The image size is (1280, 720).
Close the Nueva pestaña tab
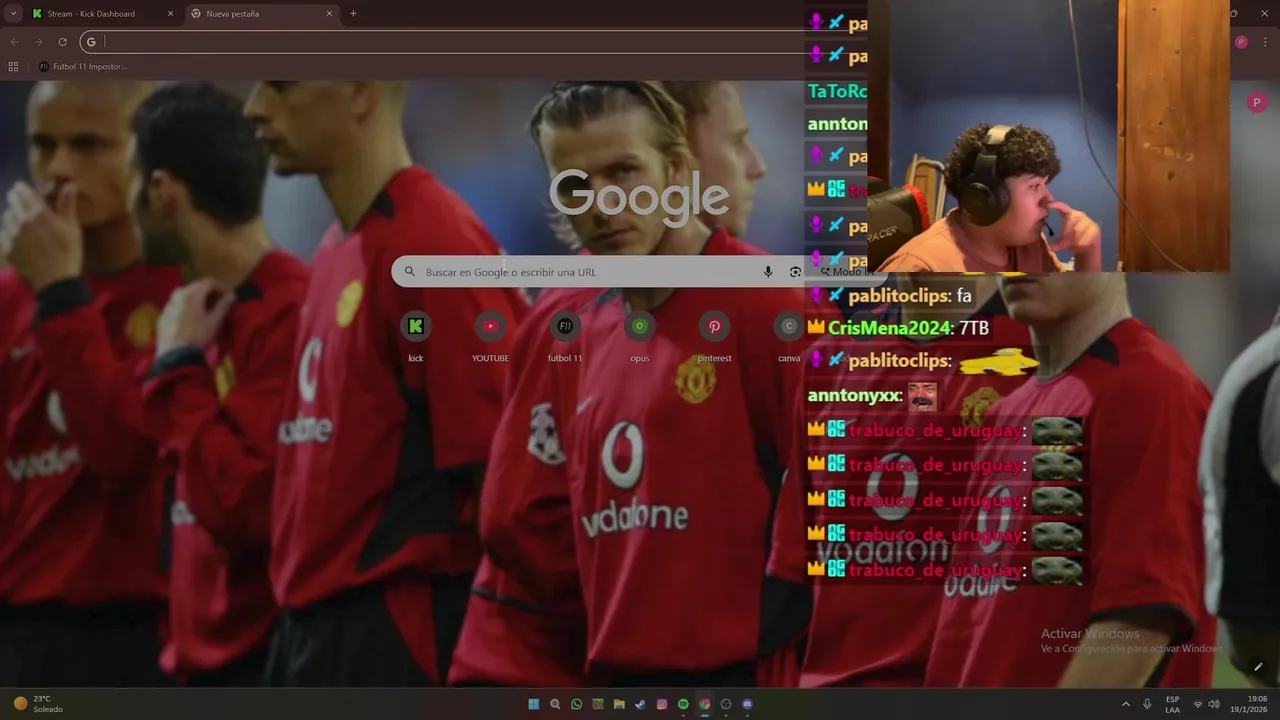pos(329,14)
